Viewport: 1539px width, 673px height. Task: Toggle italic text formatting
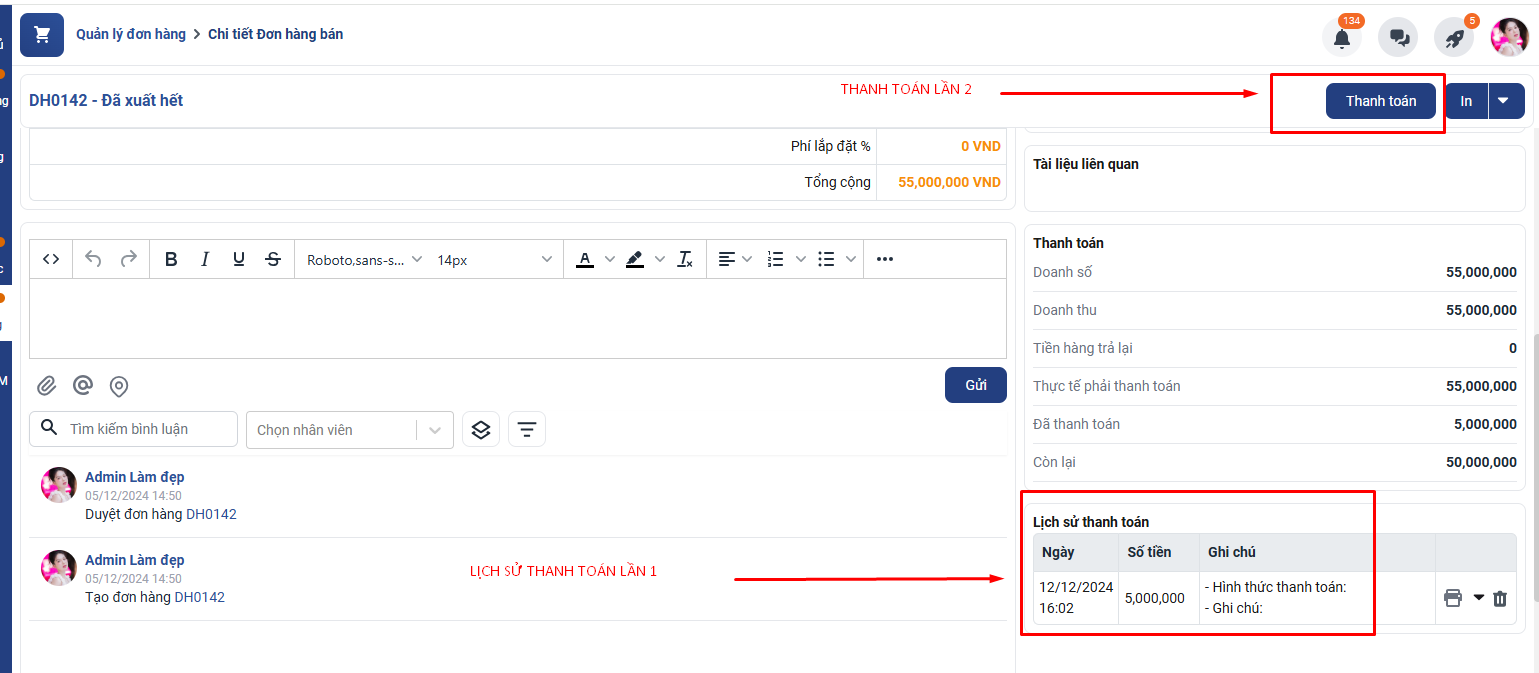(205, 259)
